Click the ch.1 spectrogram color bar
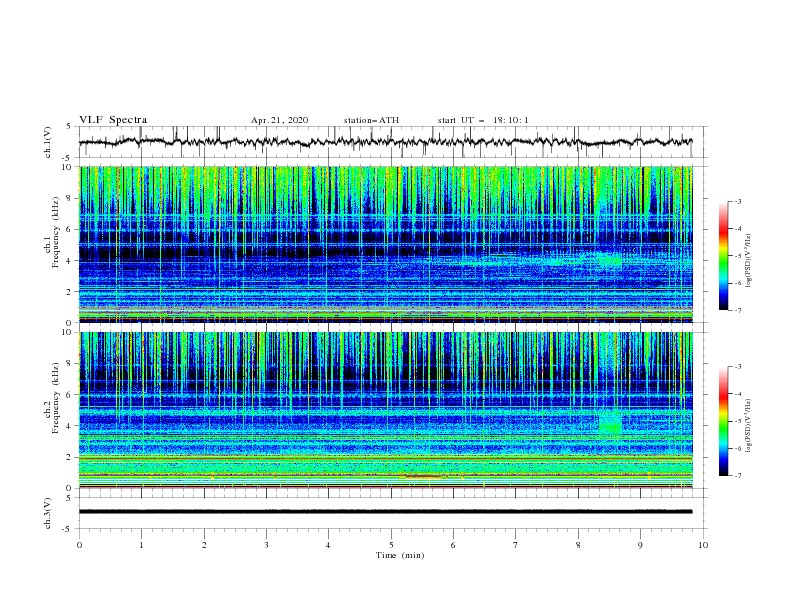The height and width of the screenshot is (612, 792). 723,256
